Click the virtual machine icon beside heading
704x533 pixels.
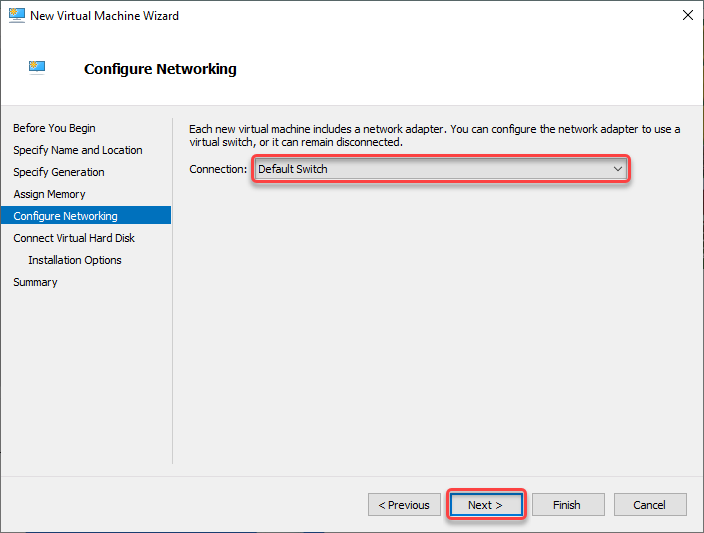[37, 67]
